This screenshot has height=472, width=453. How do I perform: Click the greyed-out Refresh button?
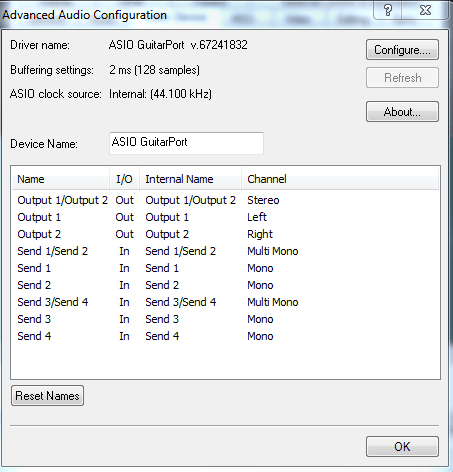click(402, 78)
